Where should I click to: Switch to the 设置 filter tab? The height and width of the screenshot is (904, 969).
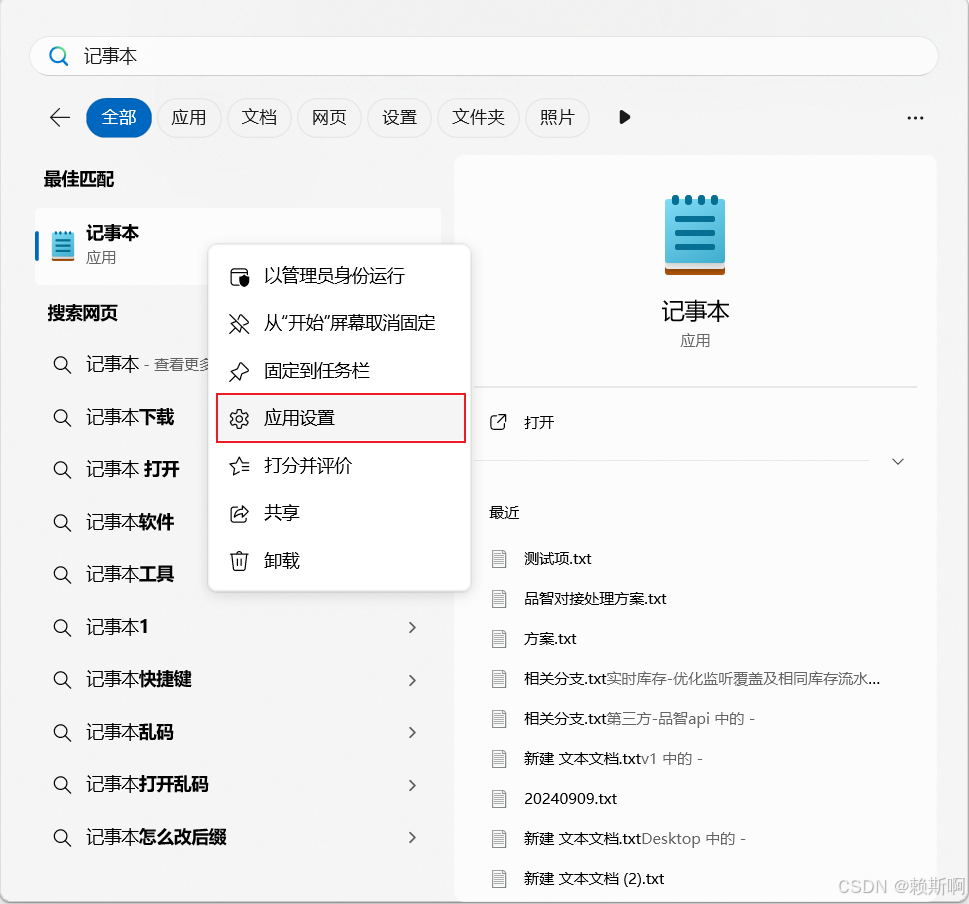tap(399, 117)
